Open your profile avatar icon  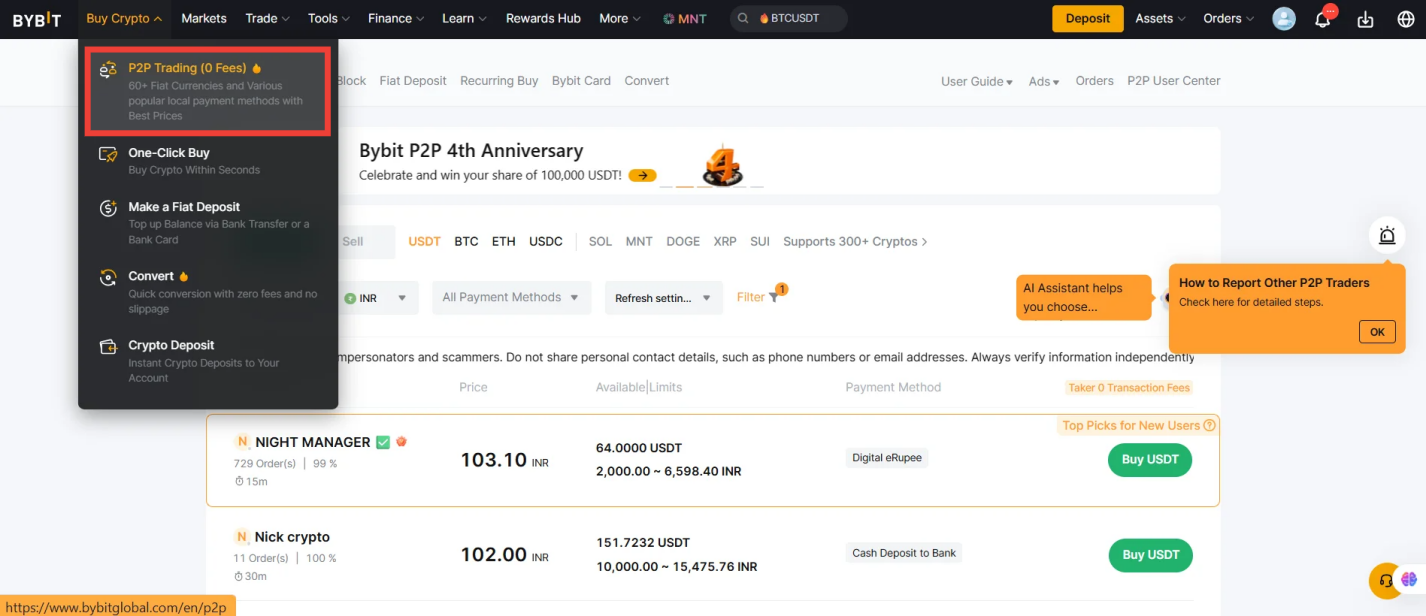pos(1283,18)
